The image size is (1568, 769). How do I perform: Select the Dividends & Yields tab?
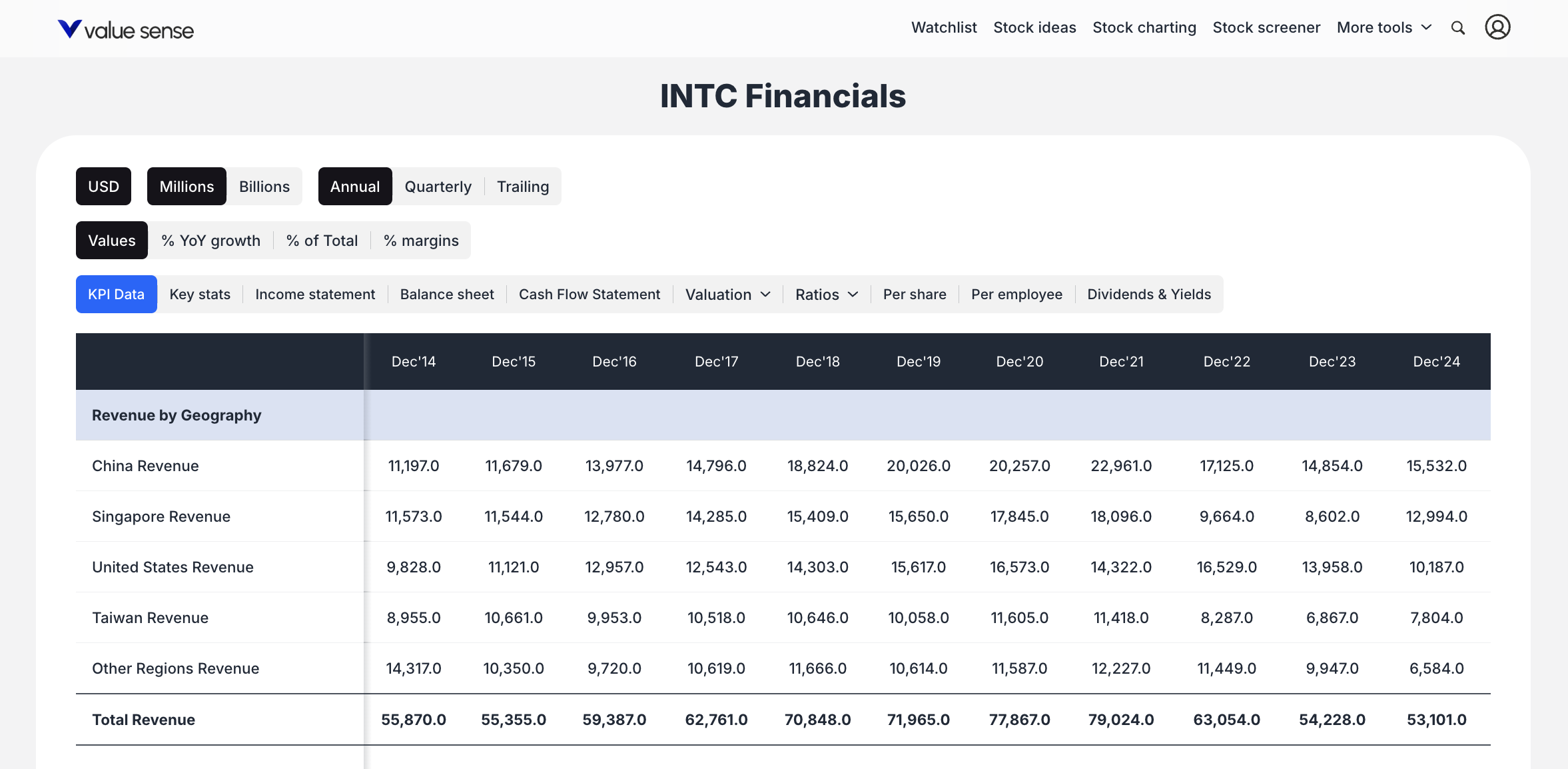pyautogui.click(x=1149, y=294)
